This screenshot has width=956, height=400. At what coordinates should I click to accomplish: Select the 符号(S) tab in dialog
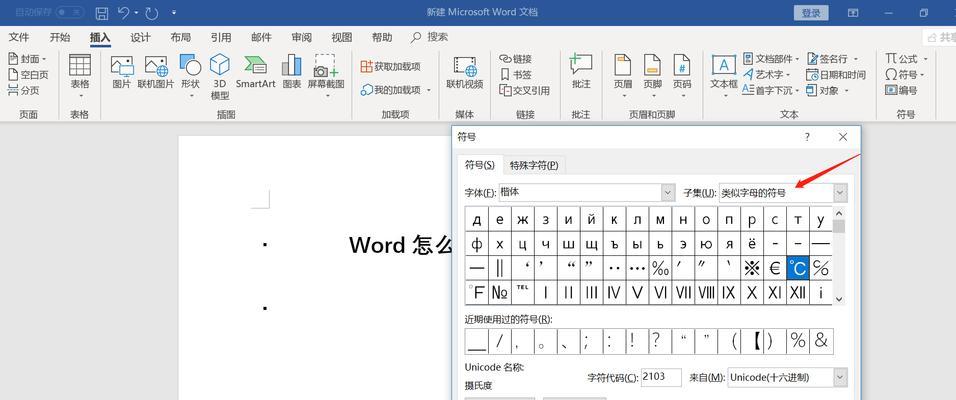[x=480, y=165]
